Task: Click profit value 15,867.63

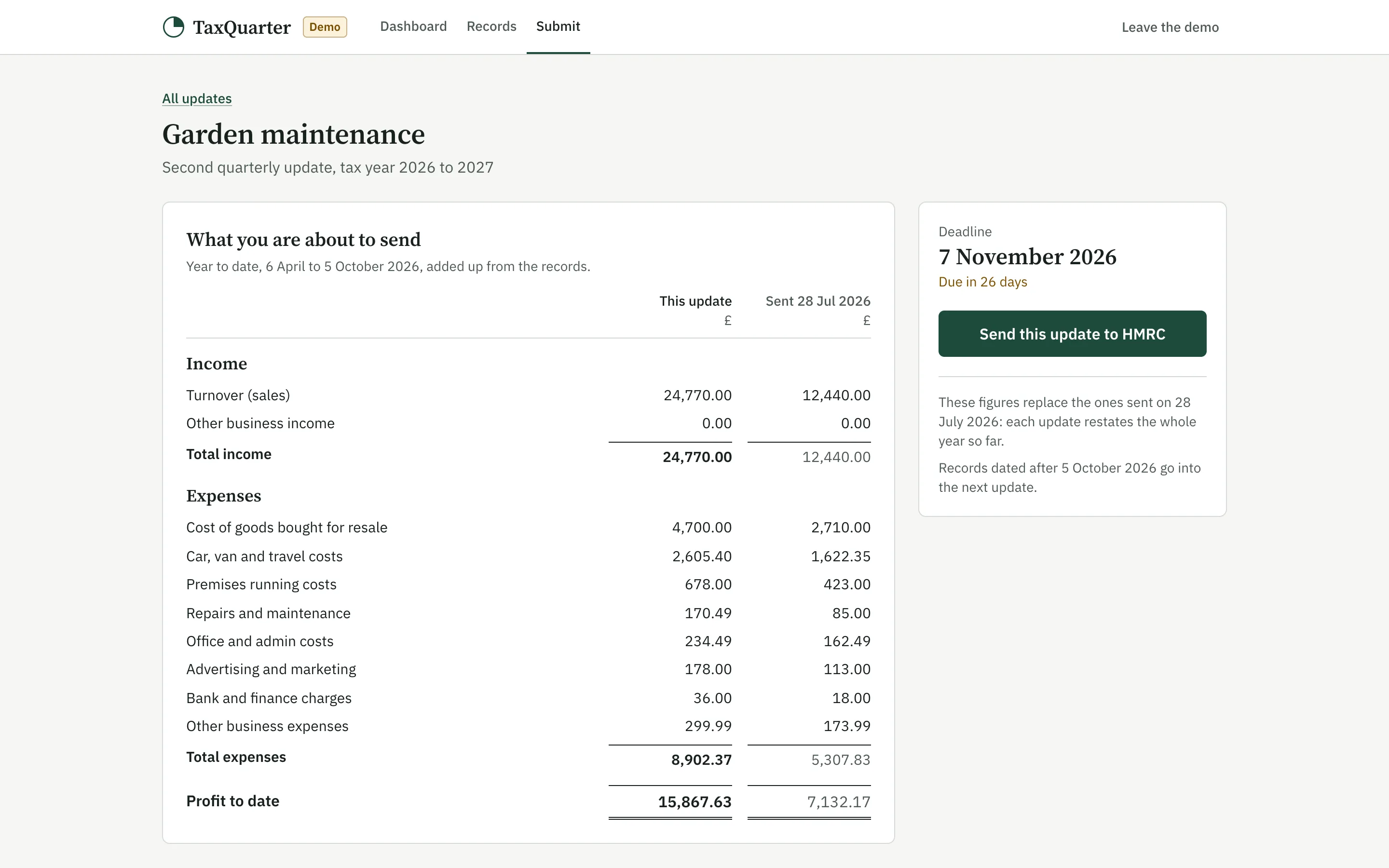Action: (x=694, y=802)
